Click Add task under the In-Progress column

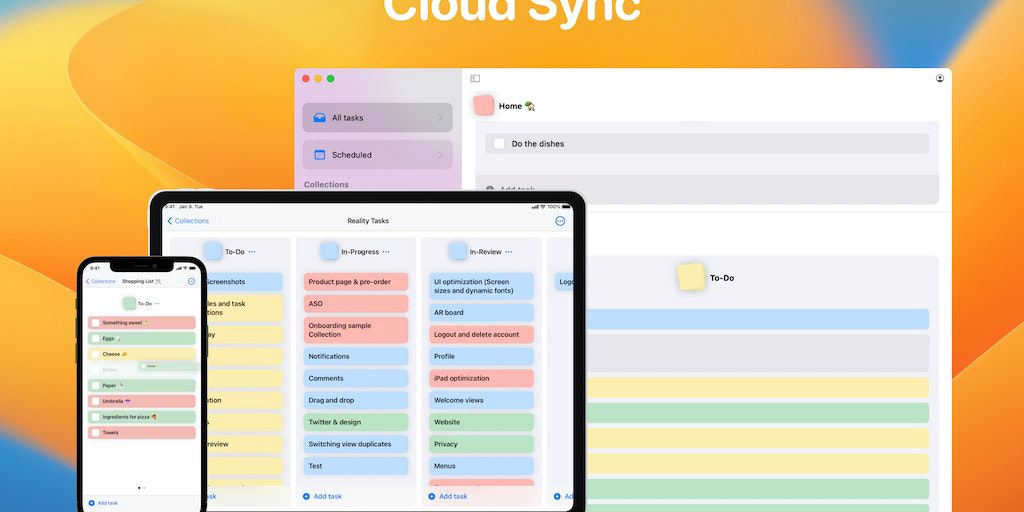(x=322, y=496)
